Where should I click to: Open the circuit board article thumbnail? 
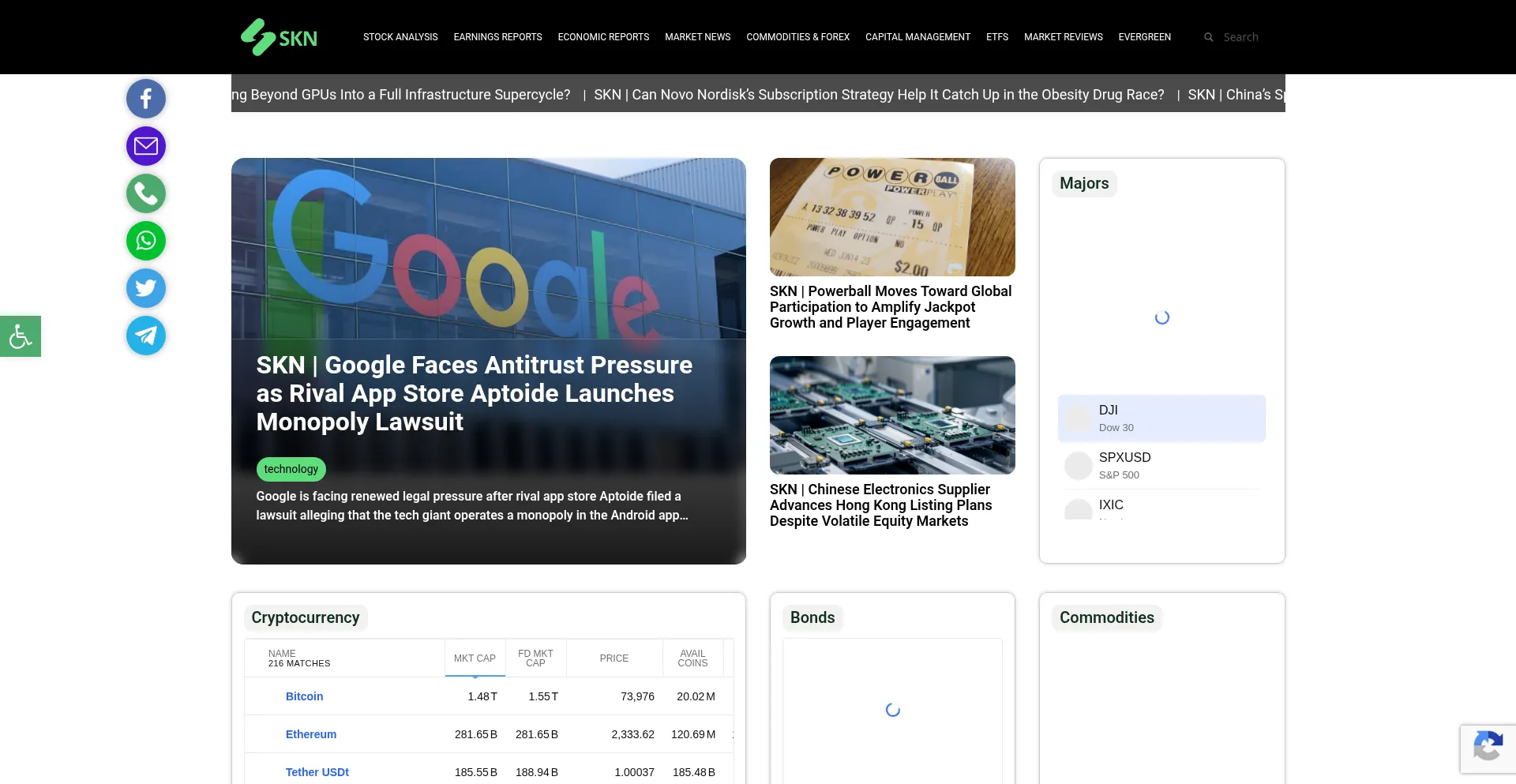[x=892, y=415]
